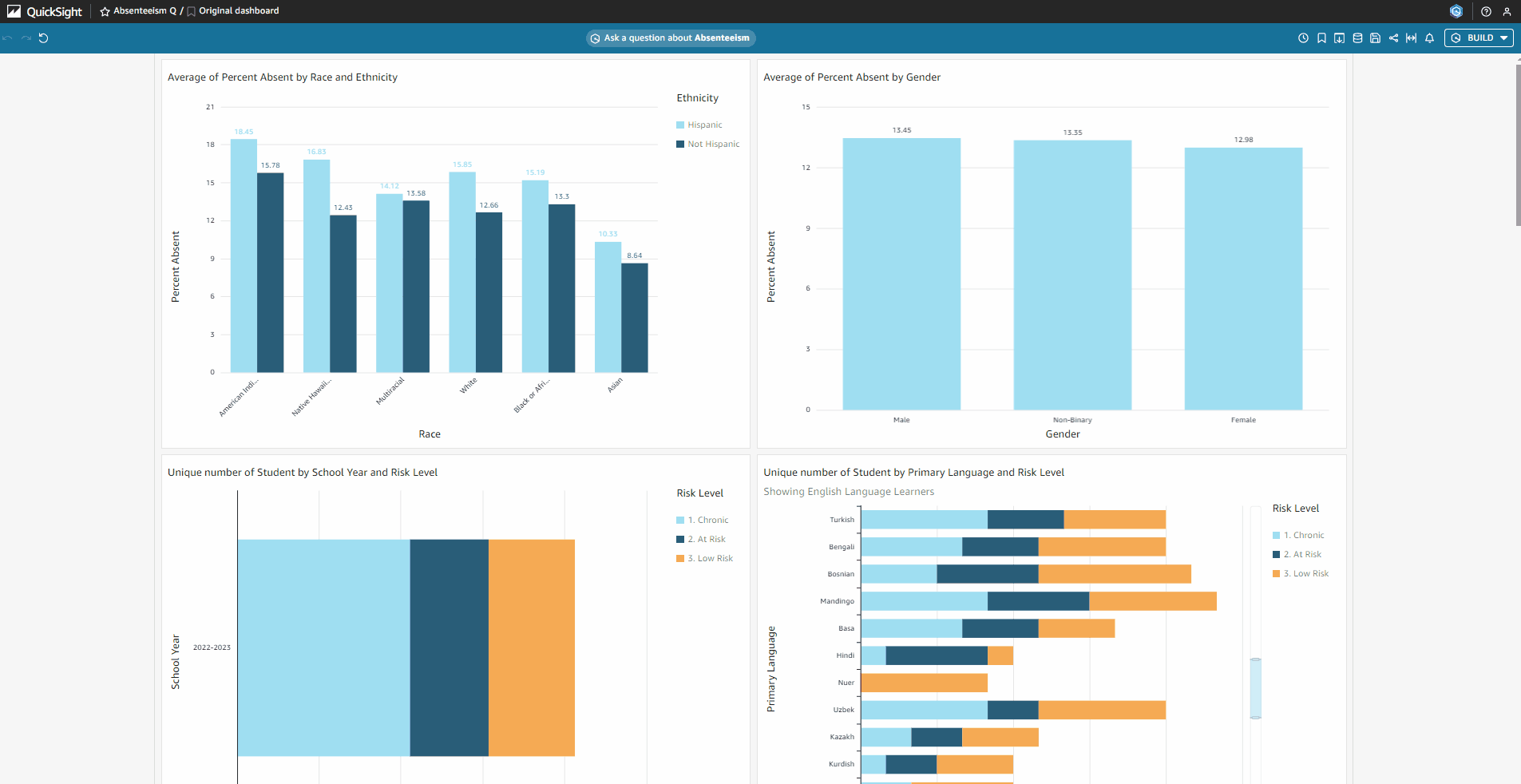Click the Primary Language chart vertical scroll slider
Image resolution: width=1521 pixels, height=784 pixels.
click(1256, 688)
